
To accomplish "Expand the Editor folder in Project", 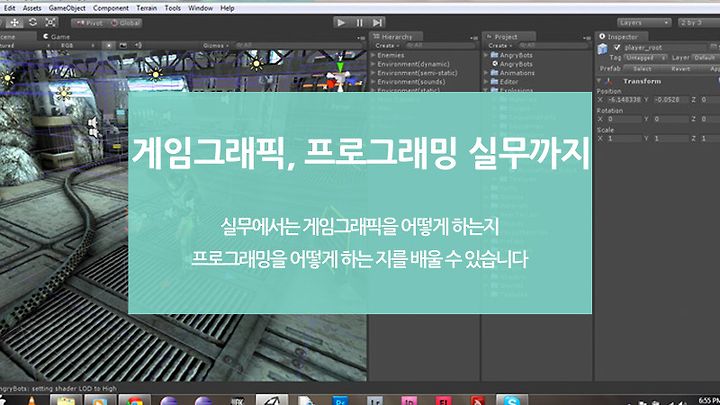I will click(x=486, y=82).
